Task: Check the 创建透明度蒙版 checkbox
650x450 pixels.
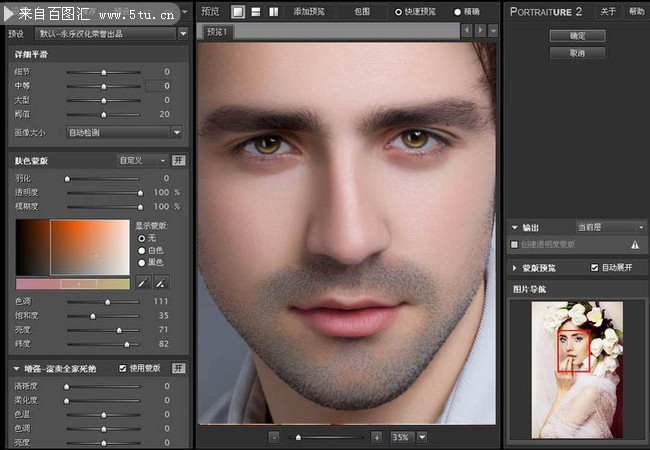Action: pyautogui.click(x=514, y=244)
